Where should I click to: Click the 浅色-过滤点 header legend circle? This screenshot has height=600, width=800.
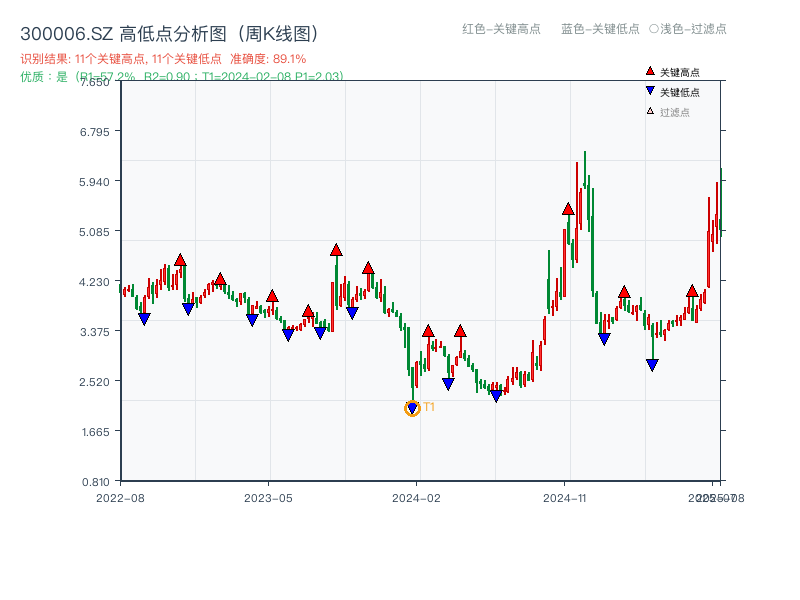click(x=654, y=29)
